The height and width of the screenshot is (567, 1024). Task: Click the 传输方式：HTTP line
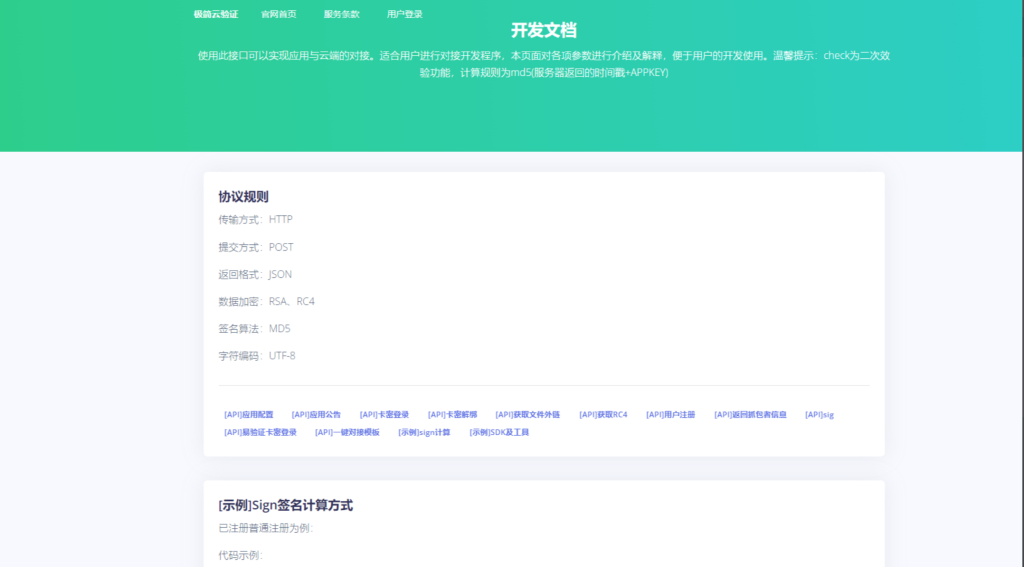(255, 219)
